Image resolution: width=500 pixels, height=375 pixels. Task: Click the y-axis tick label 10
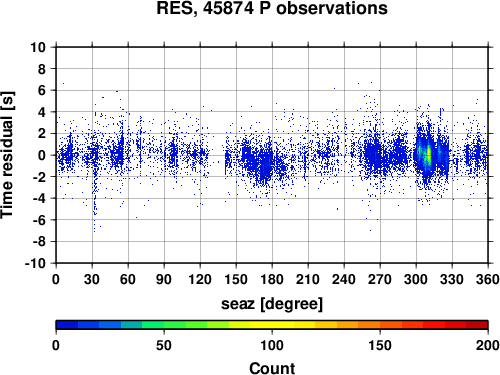pos(38,47)
